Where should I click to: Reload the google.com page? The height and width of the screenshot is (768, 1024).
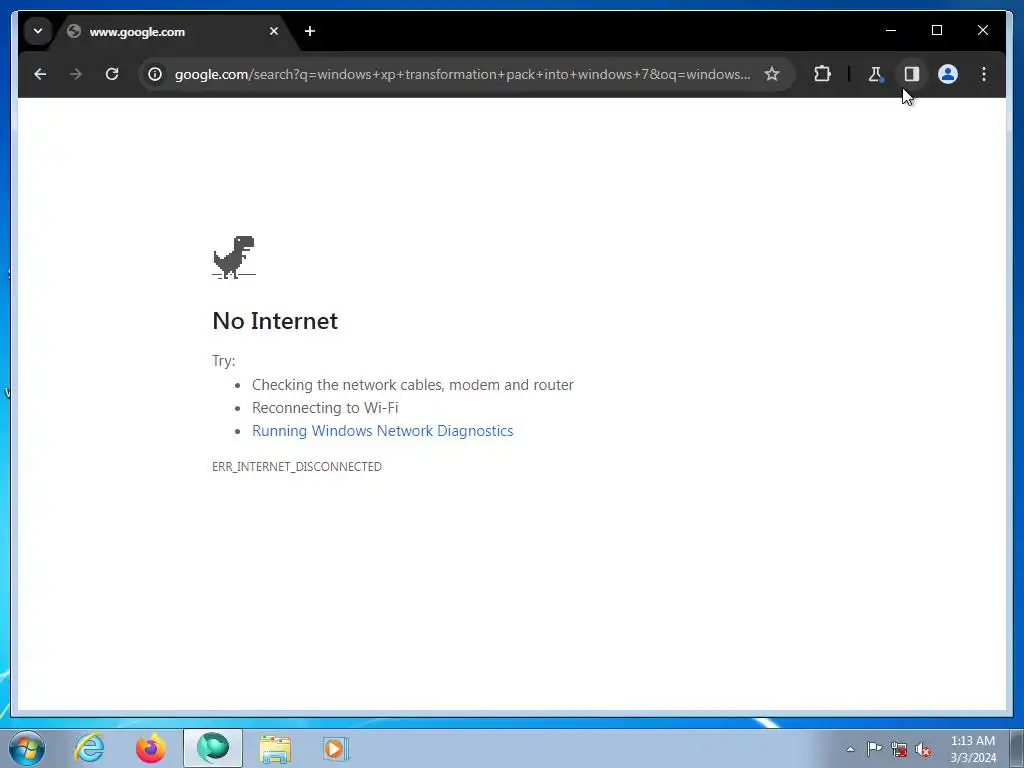click(112, 74)
